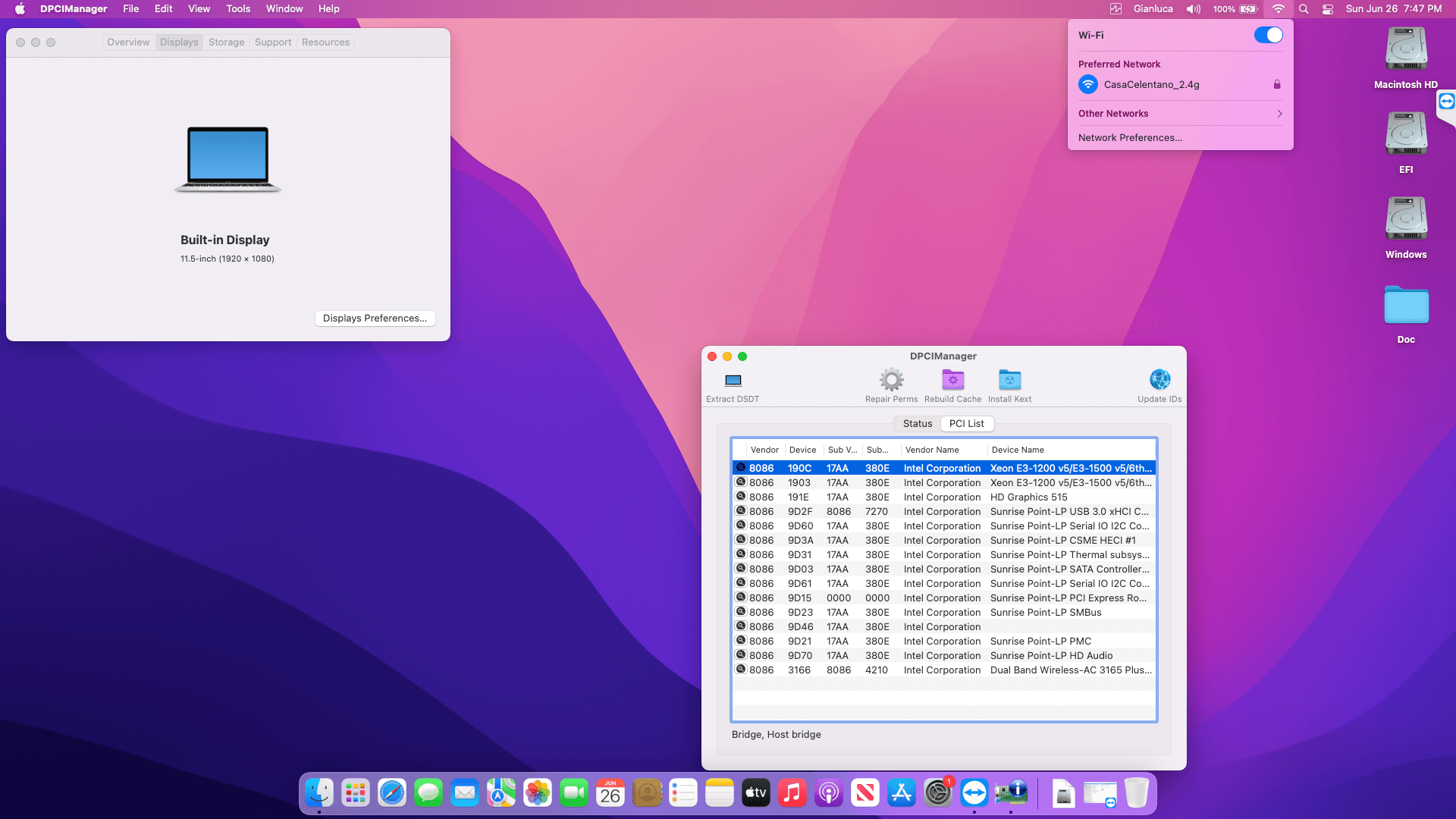Select the EFI drive desktop icon
This screenshot has height=819, width=1456.
point(1406,134)
